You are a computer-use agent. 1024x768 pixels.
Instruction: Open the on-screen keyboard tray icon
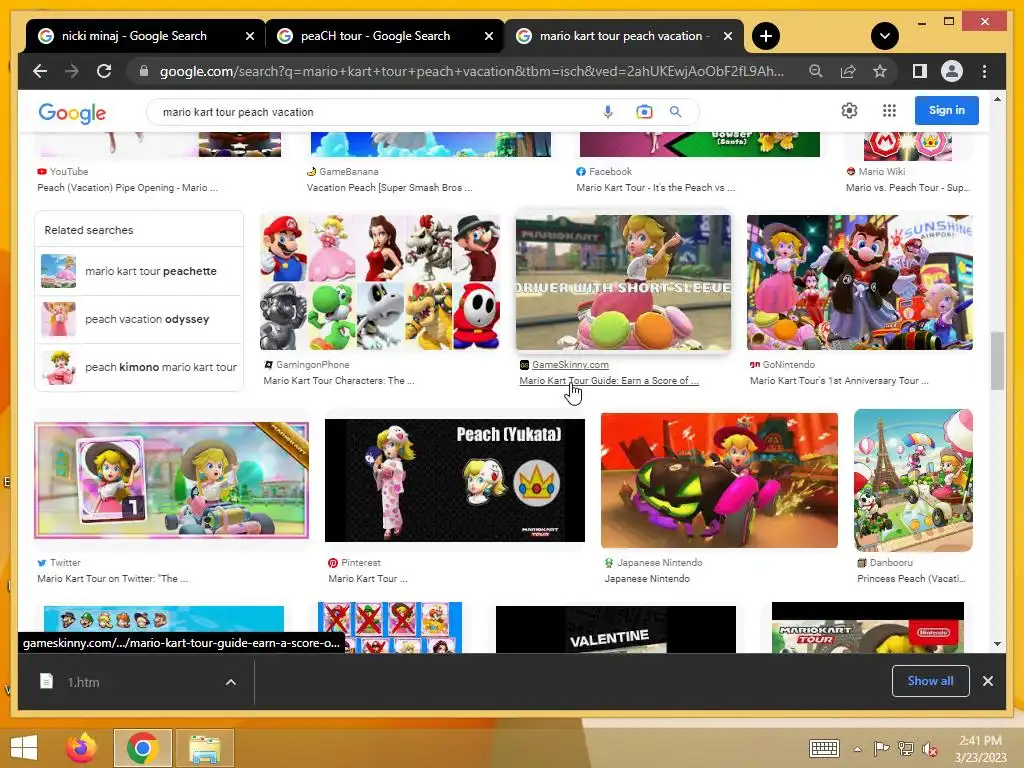pos(824,748)
